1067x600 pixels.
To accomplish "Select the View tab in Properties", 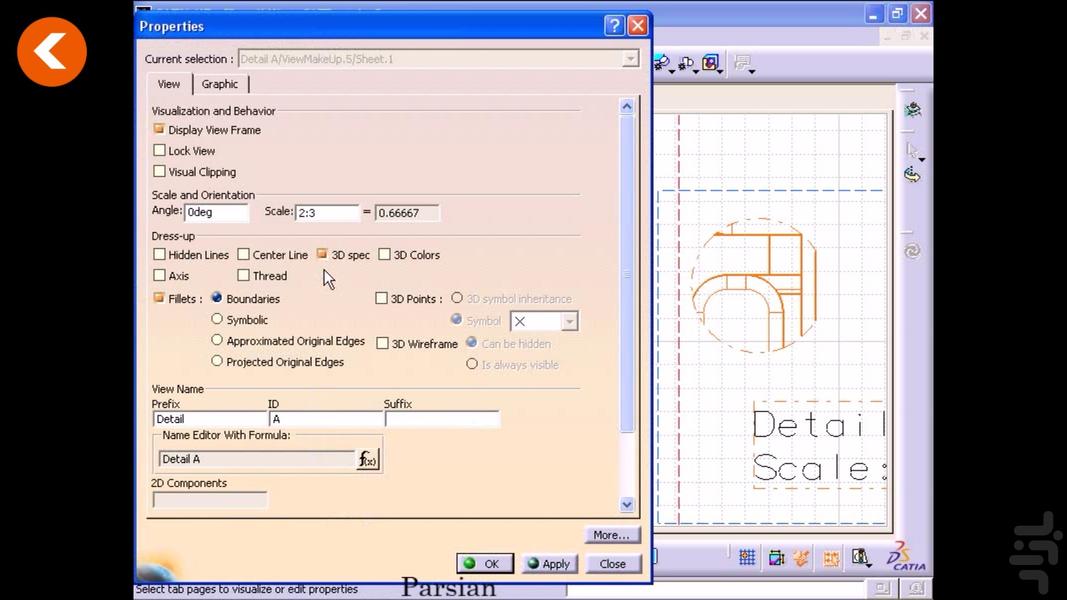I will click(168, 84).
